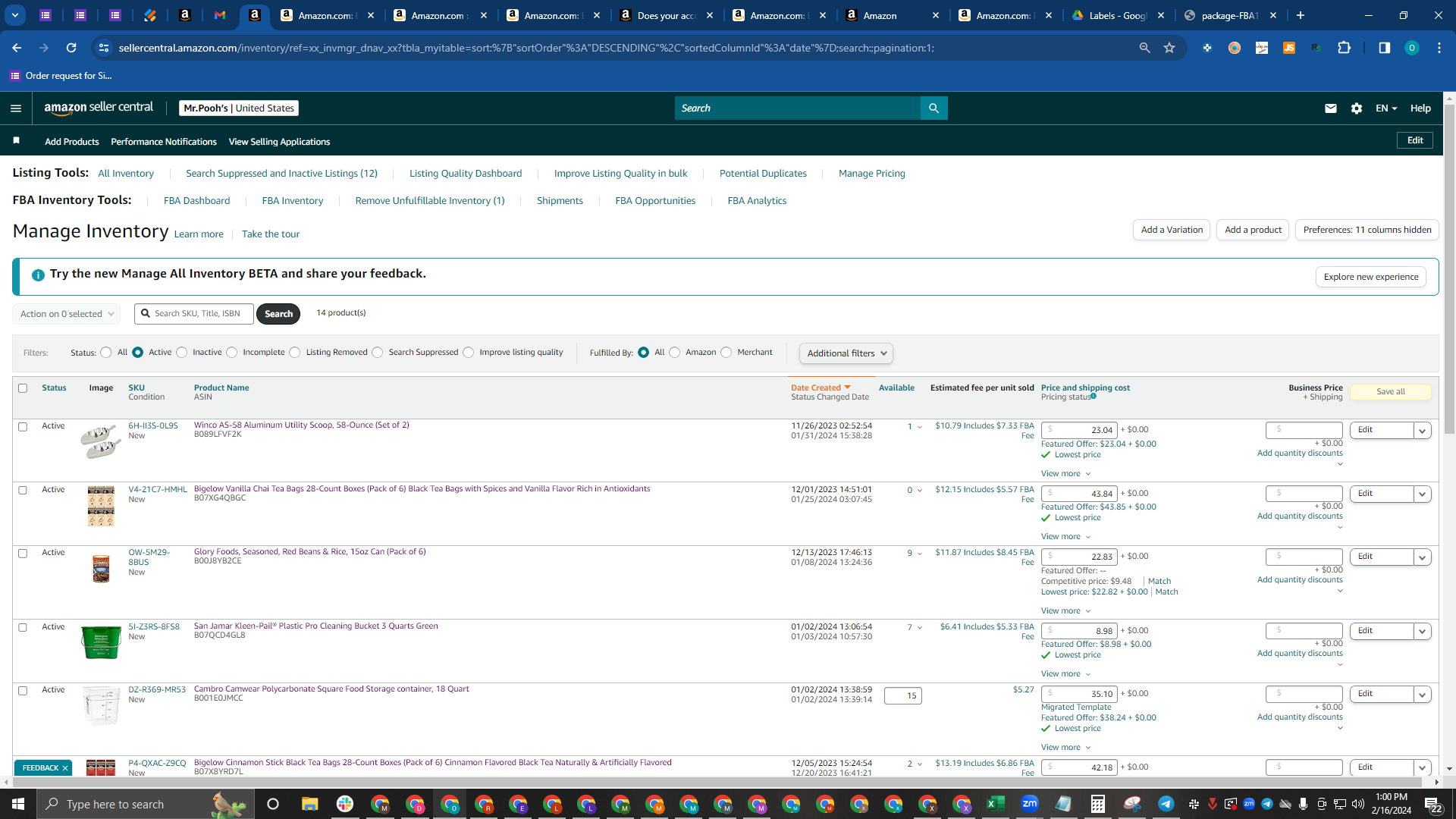Check the San Jamar Kleen-Pail row checkbox
The width and height of the screenshot is (1456, 819).
point(23,628)
